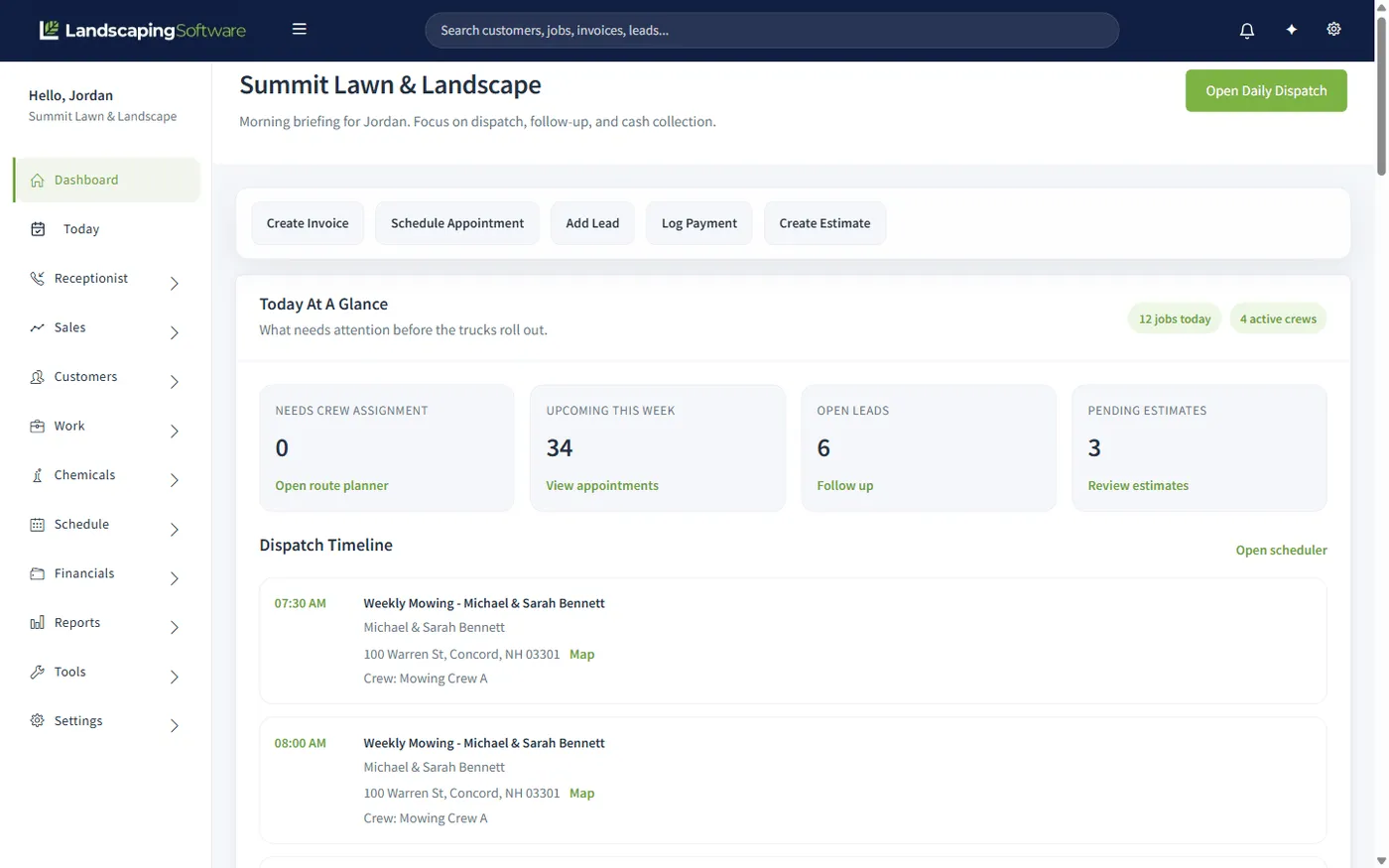Click the Create Invoice button
Screen dimensions: 1389x868
tap(308, 223)
